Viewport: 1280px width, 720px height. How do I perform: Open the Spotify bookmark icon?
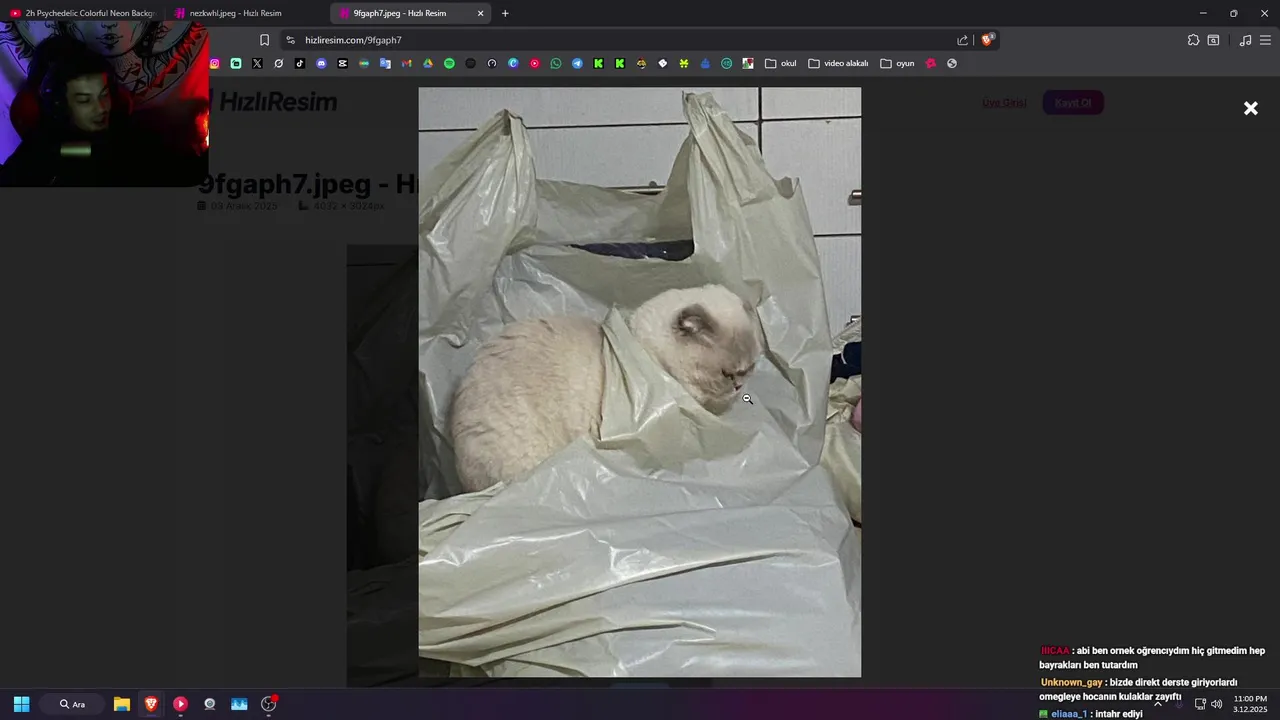click(x=449, y=63)
